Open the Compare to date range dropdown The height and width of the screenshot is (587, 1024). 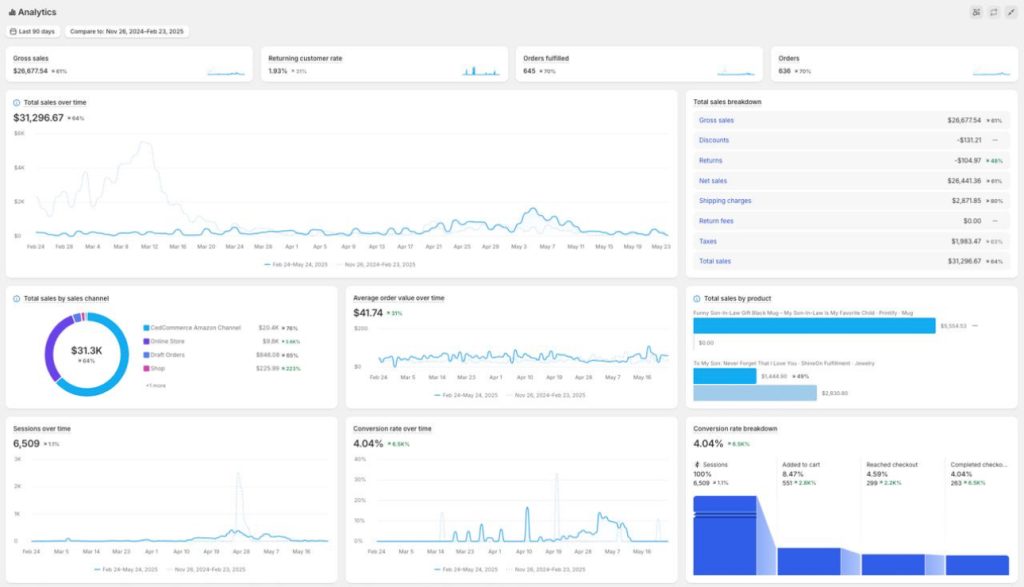click(x=127, y=32)
